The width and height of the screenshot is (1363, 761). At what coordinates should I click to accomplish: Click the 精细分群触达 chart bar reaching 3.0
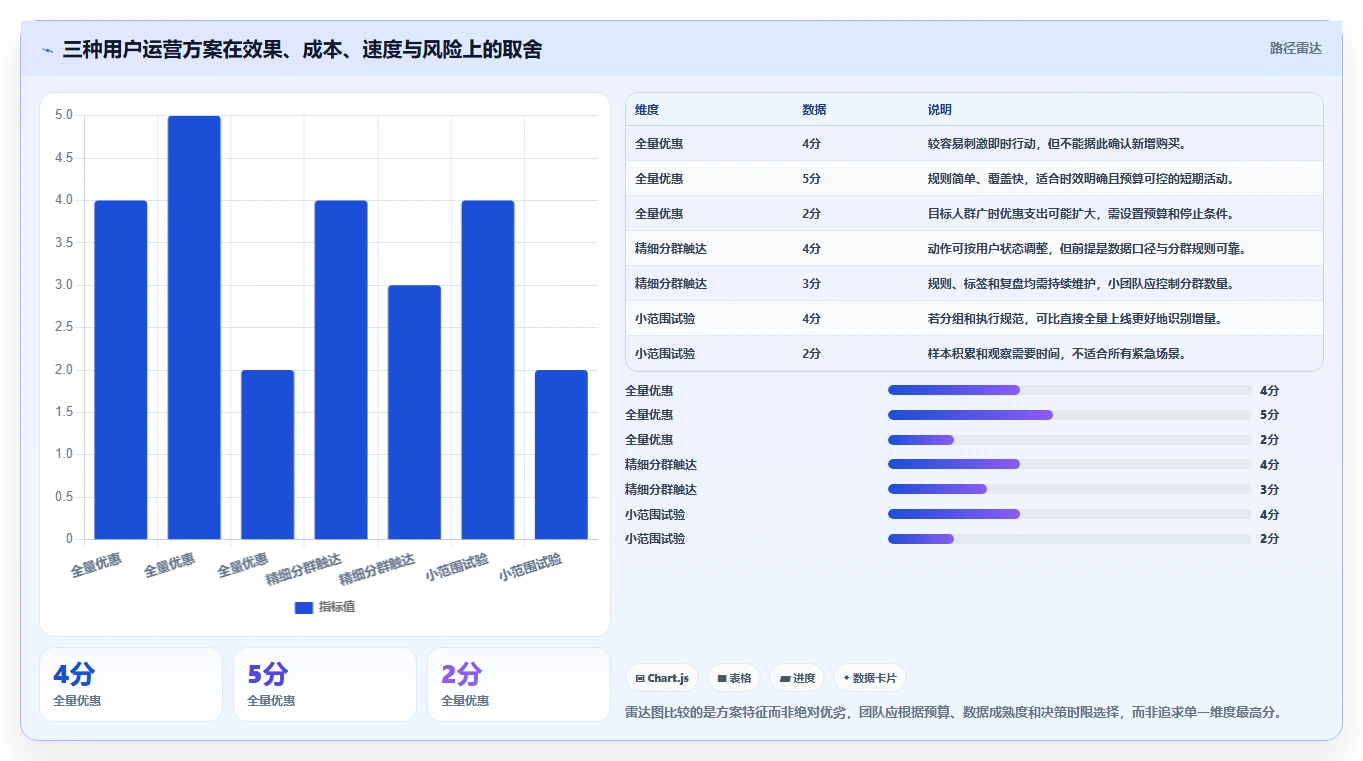[414, 412]
